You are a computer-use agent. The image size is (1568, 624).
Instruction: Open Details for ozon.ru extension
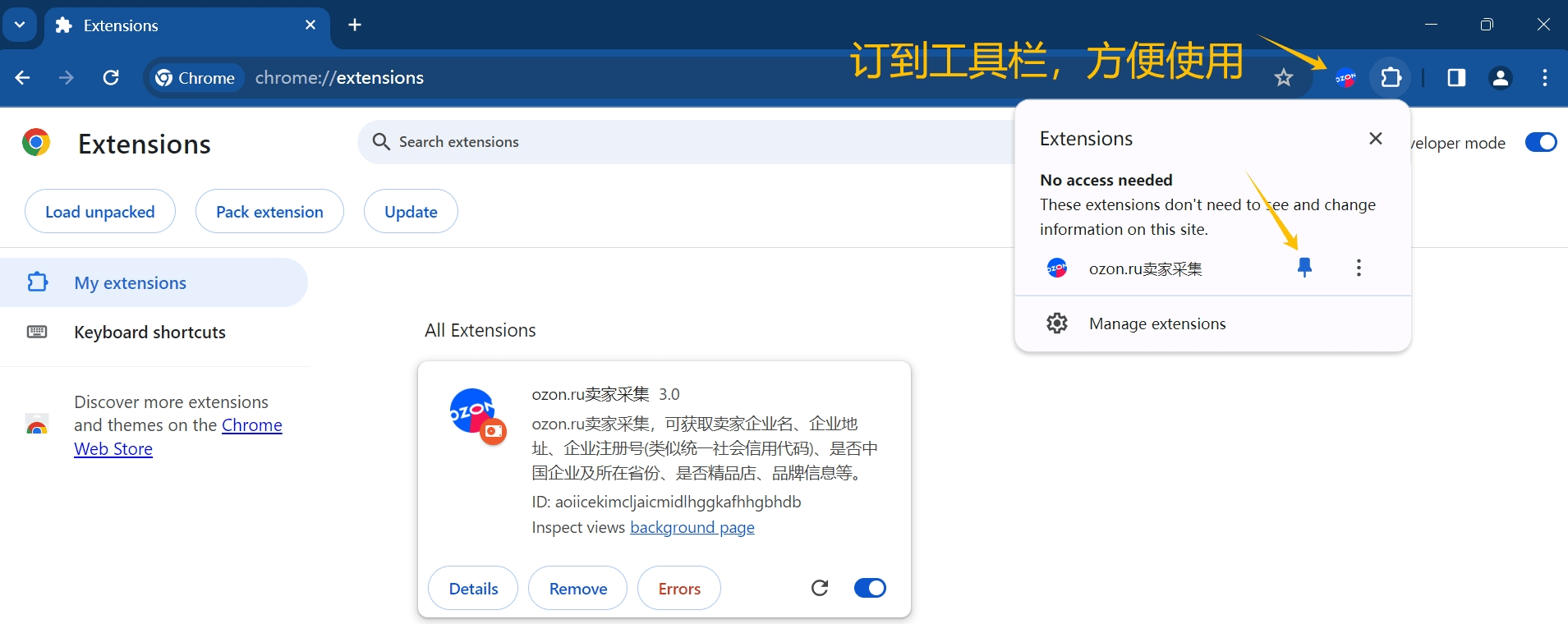coord(473,588)
